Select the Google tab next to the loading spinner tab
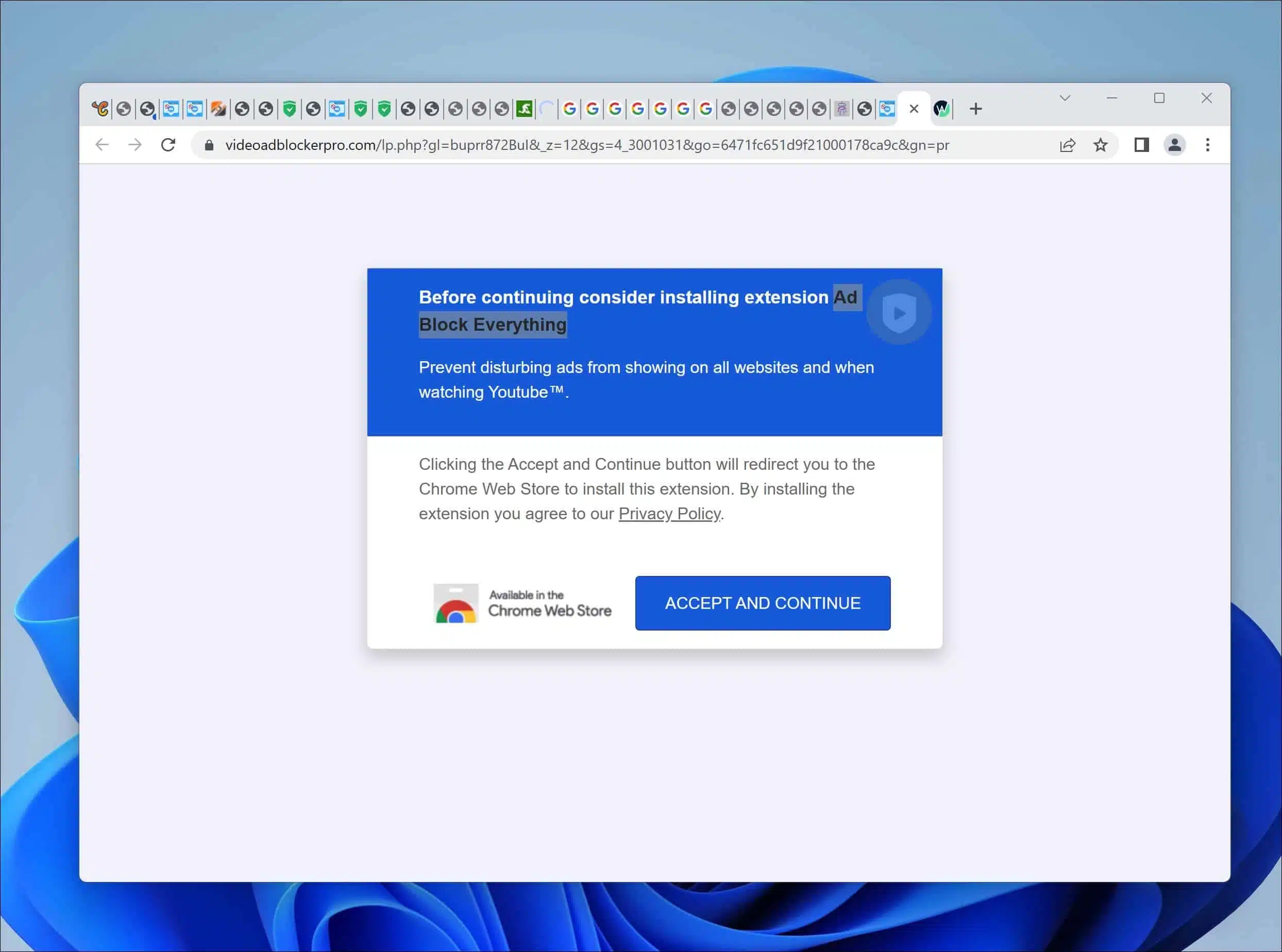This screenshot has height=952, width=1282. [569, 108]
